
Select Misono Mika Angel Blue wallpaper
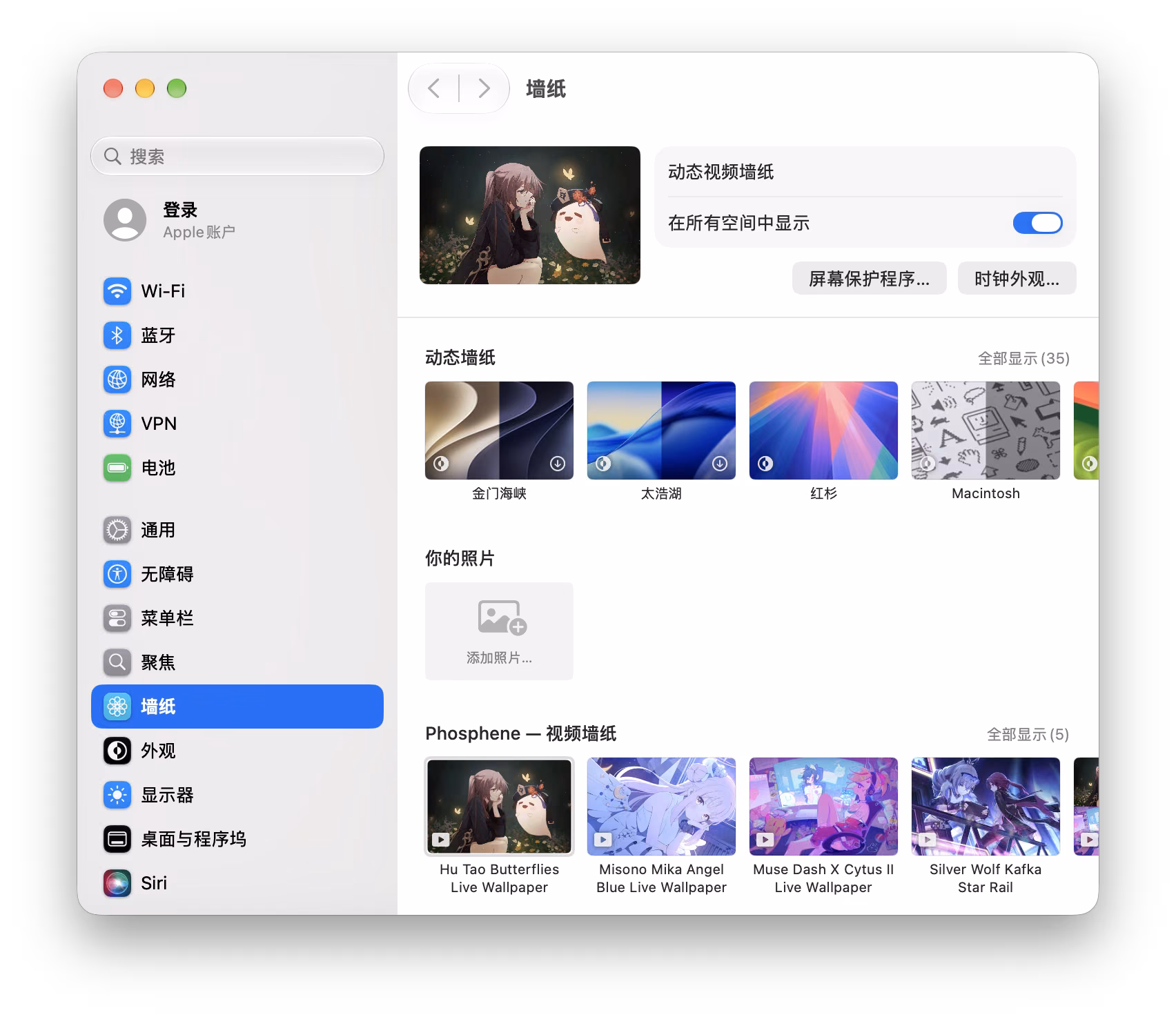[661, 807]
